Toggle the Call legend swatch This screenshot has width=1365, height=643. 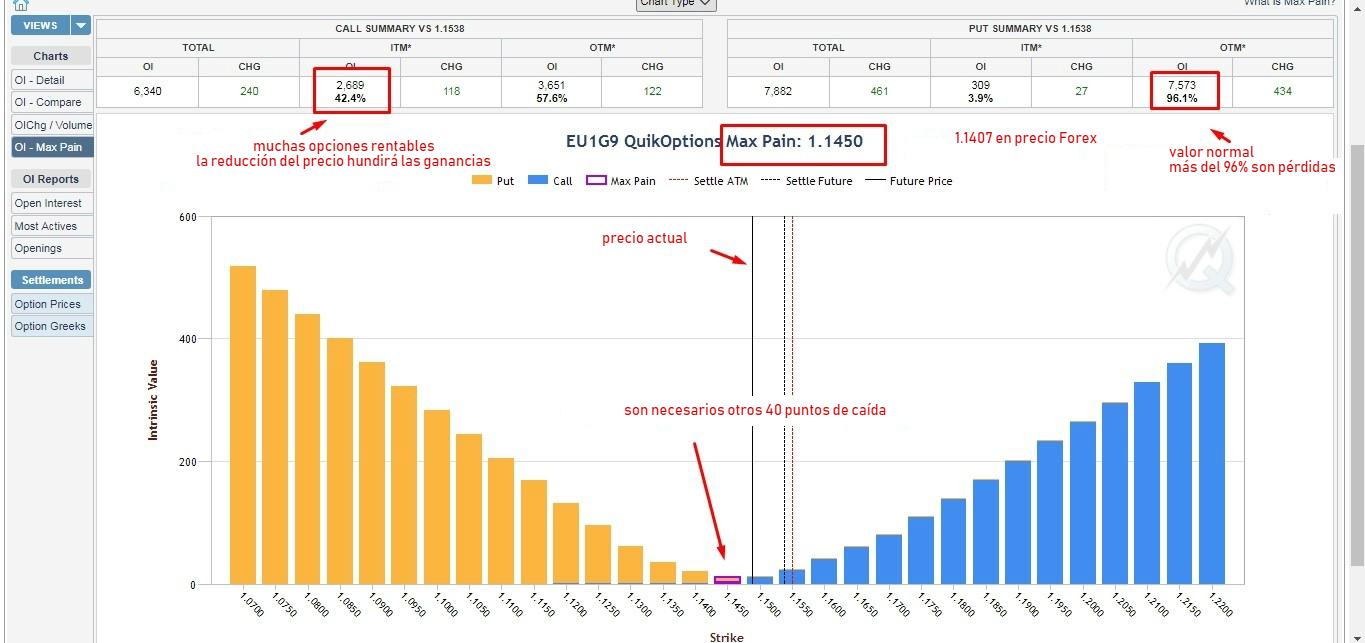point(537,181)
